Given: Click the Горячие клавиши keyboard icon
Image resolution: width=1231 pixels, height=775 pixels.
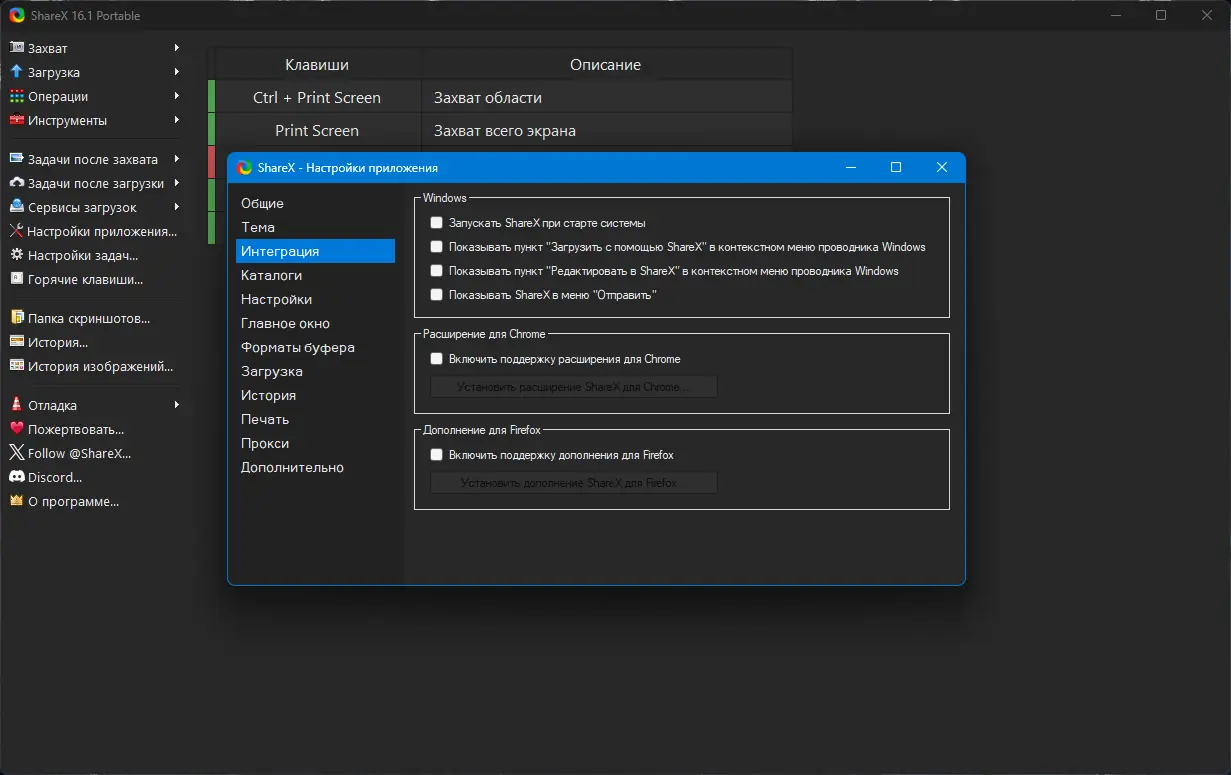Looking at the screenshot, I should [x=16, y=280].
